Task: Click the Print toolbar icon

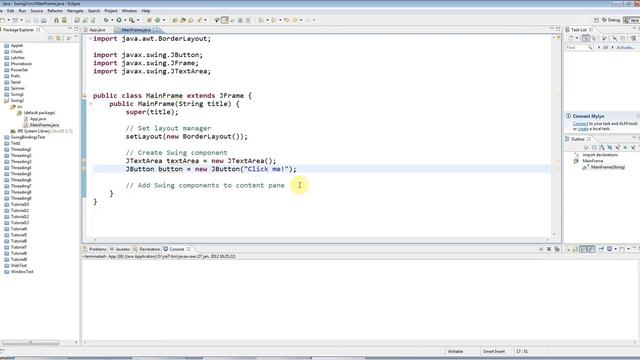Action: [x=44, y=20]
